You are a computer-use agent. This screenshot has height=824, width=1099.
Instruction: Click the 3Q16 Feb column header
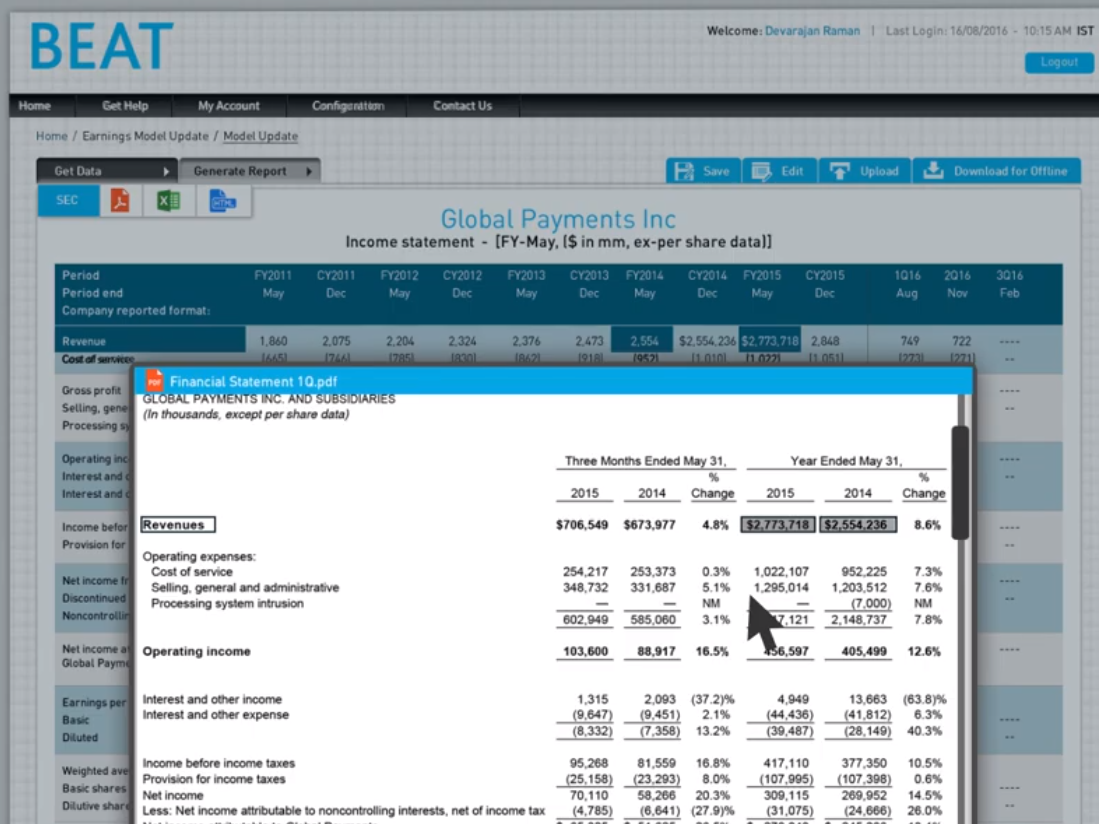point(1009,284)
